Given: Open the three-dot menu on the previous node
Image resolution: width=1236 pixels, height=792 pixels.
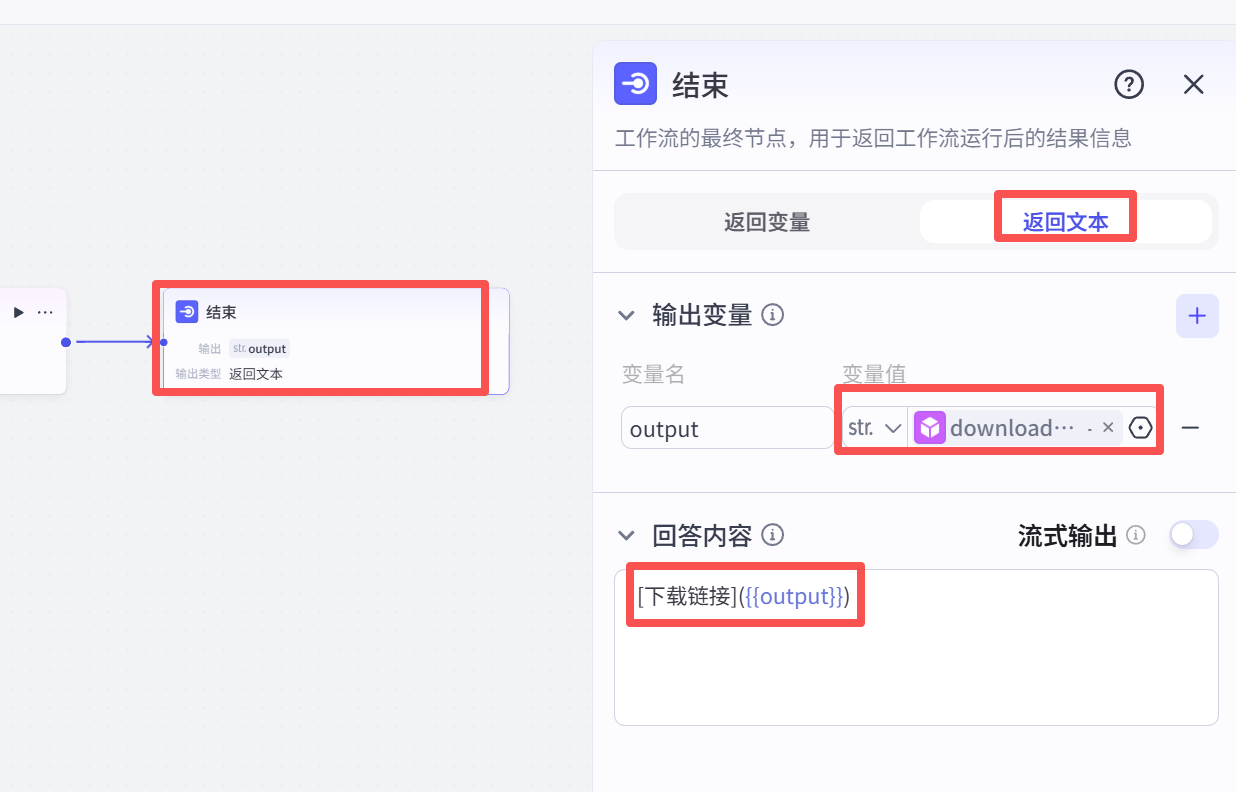Looking at the screenshot, I should (45, 313).
